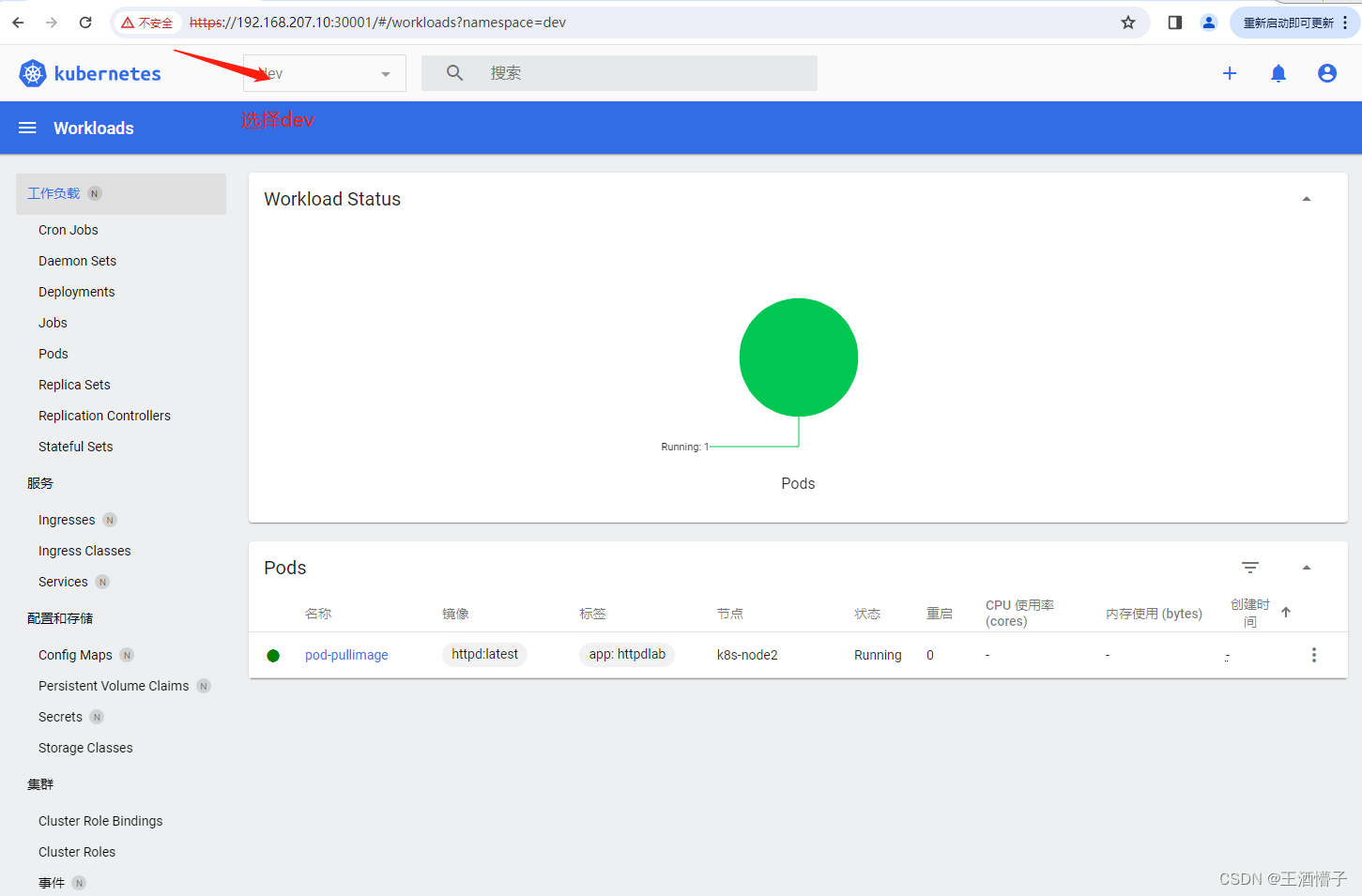This screenshot has height=896, width=1362.
Task: Open Config Maps in the sidebar
Action: coord(75,655)
